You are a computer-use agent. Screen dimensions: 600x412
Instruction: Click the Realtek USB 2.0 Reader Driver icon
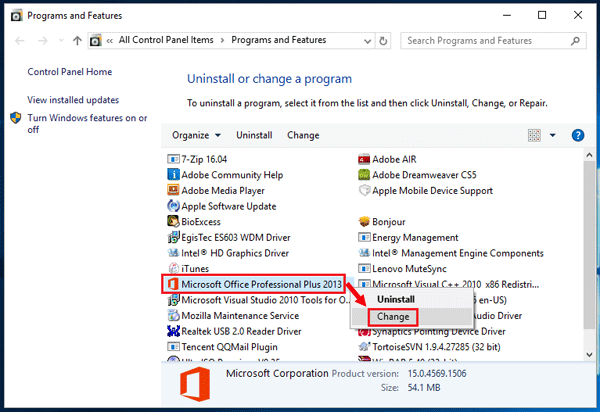[173, 331]
